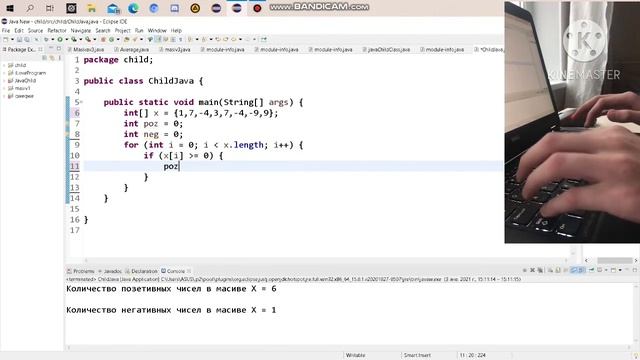640x360 pixels.
Task: Collapse the main method fold marker
Action: pos(81,102)
